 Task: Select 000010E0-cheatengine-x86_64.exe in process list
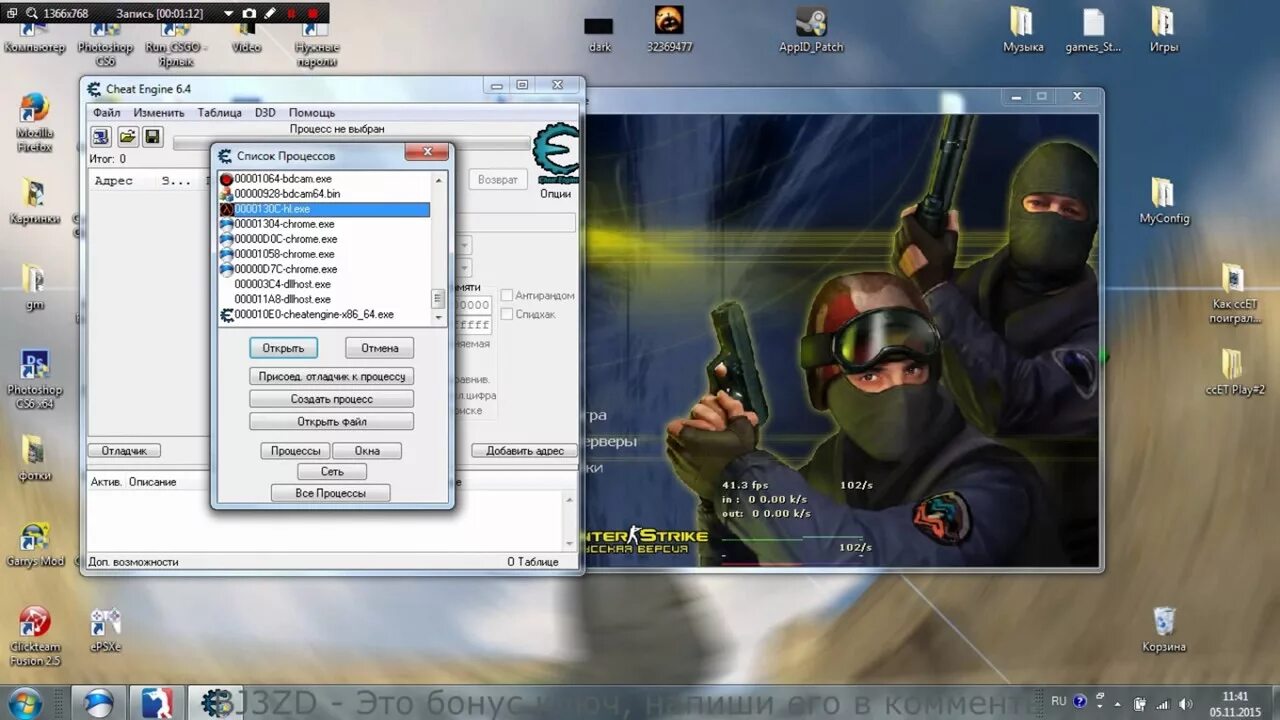tap(325, 314)
